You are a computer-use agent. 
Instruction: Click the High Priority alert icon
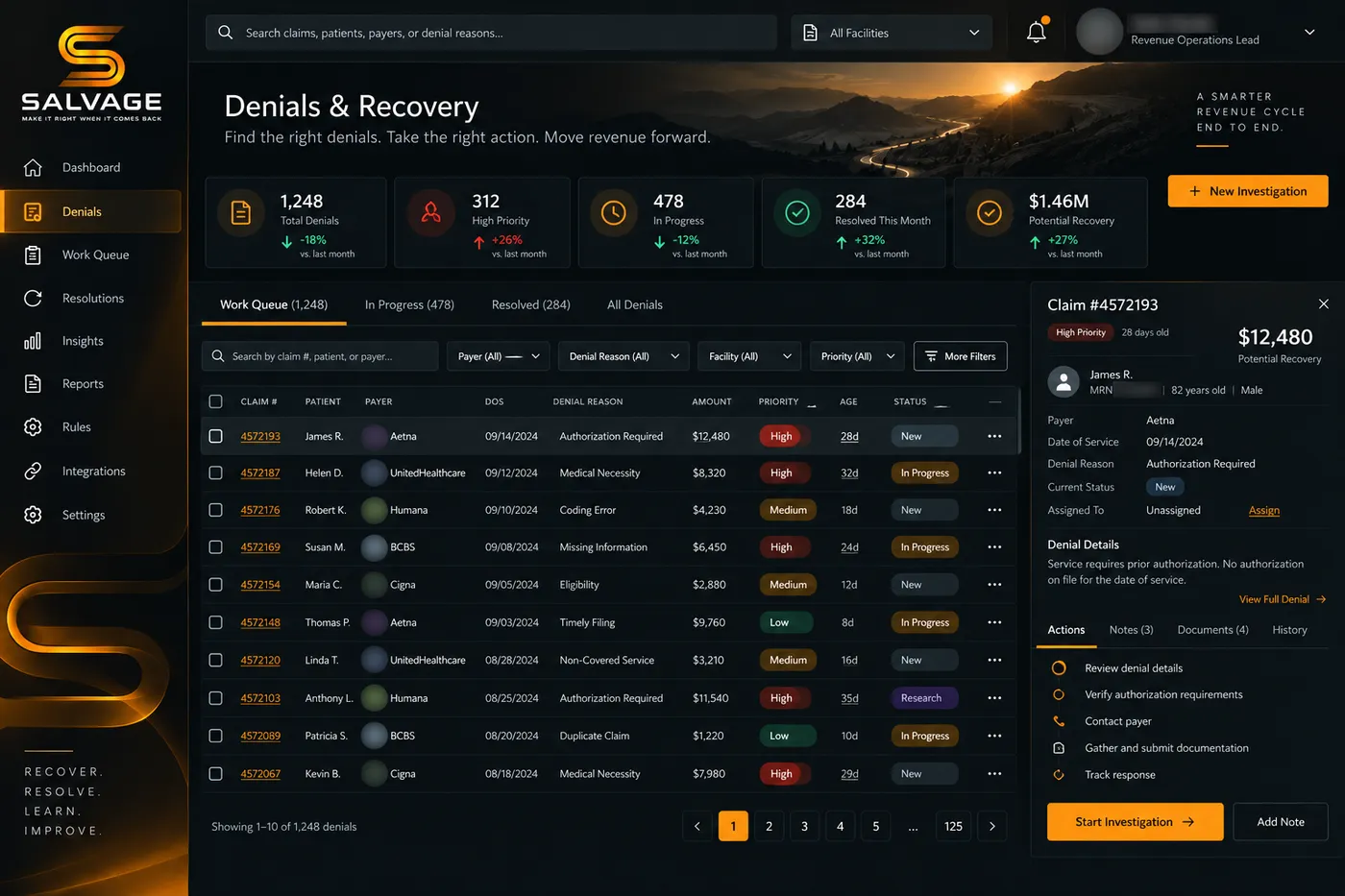pos(431,212)
